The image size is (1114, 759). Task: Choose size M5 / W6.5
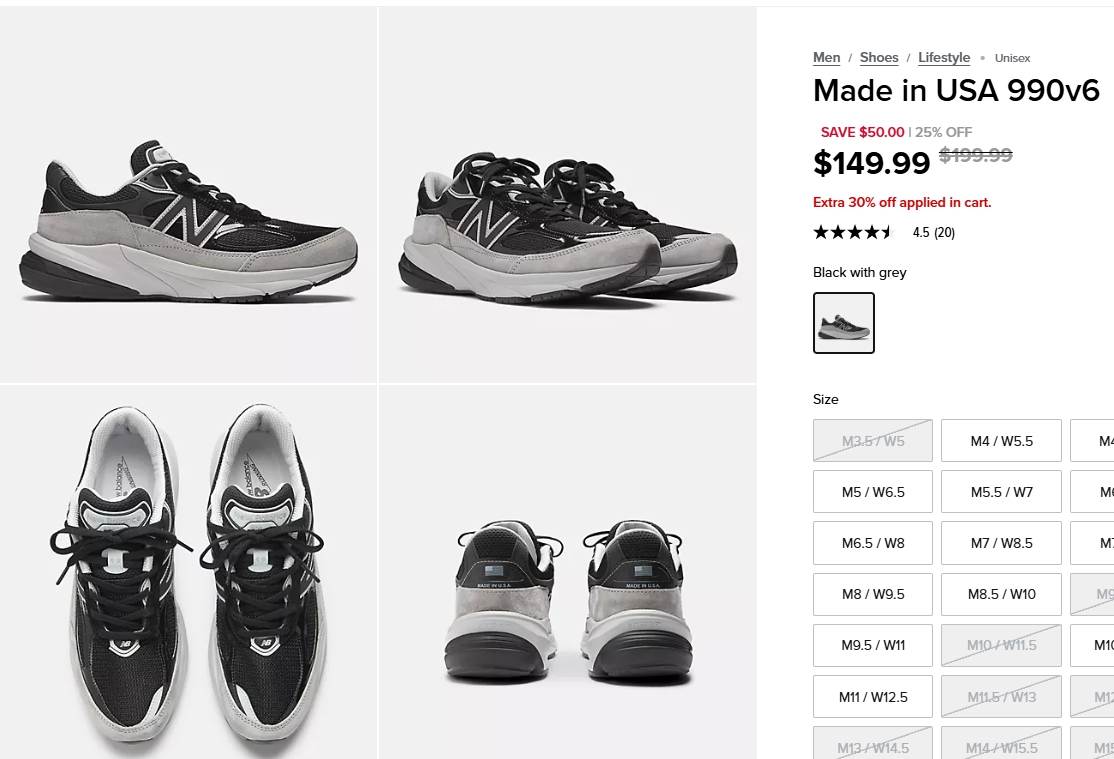(873, 492)
